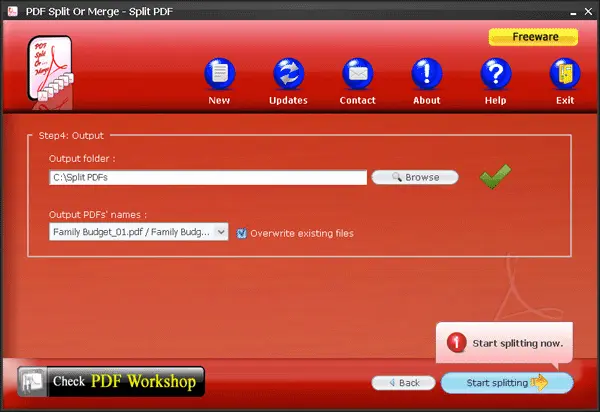Go Back to the previous step
600x412 pixels.
pos(403,383)
